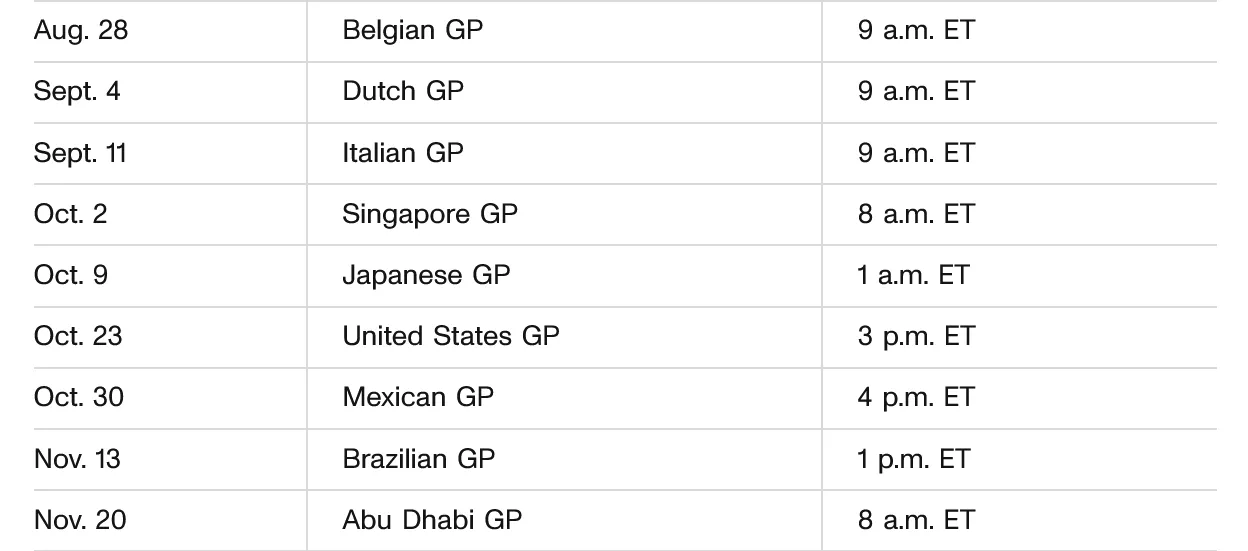Click the Belgian GP race name
The image size is (1248, 551).
(x=412, y=30)
